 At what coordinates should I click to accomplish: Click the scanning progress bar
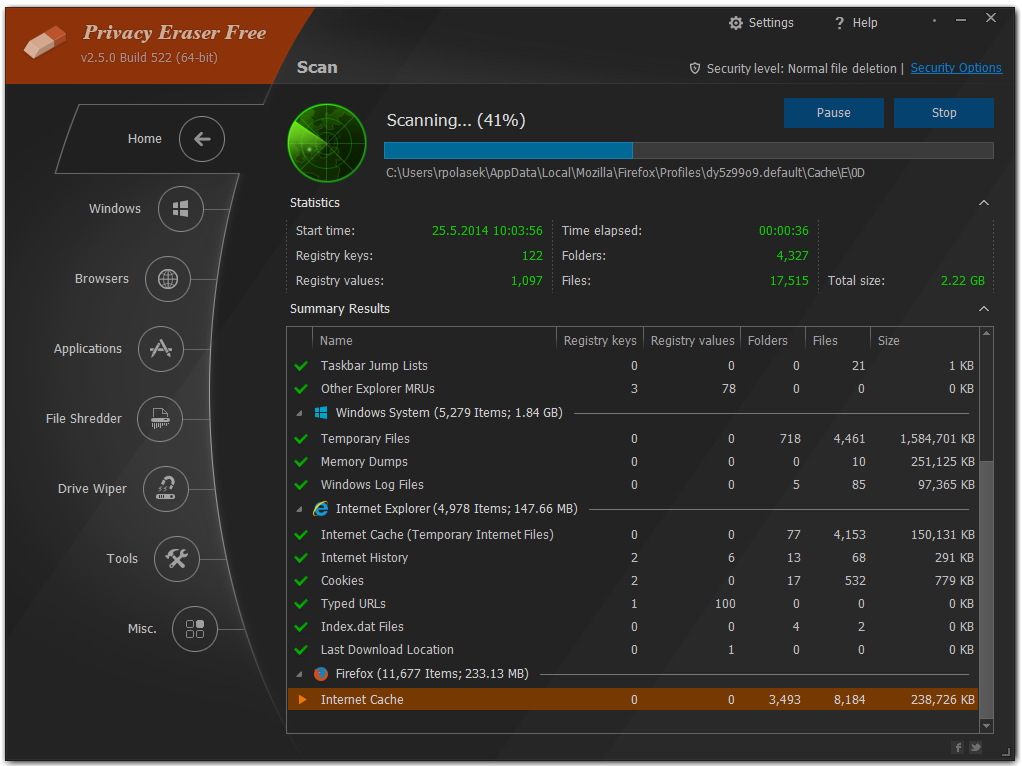click(x=689, y=151)
